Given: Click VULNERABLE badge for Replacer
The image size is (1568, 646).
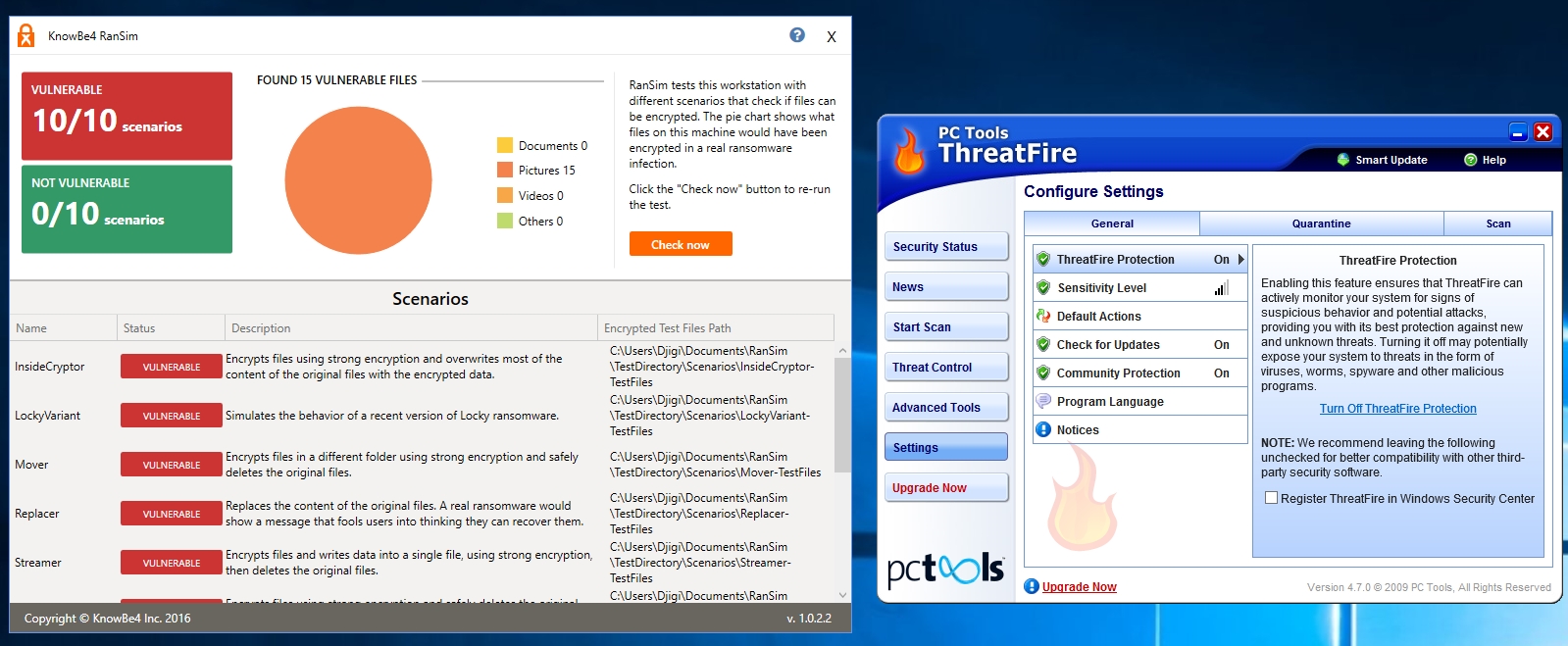Looking at the screenshot, I should point(172,514).
